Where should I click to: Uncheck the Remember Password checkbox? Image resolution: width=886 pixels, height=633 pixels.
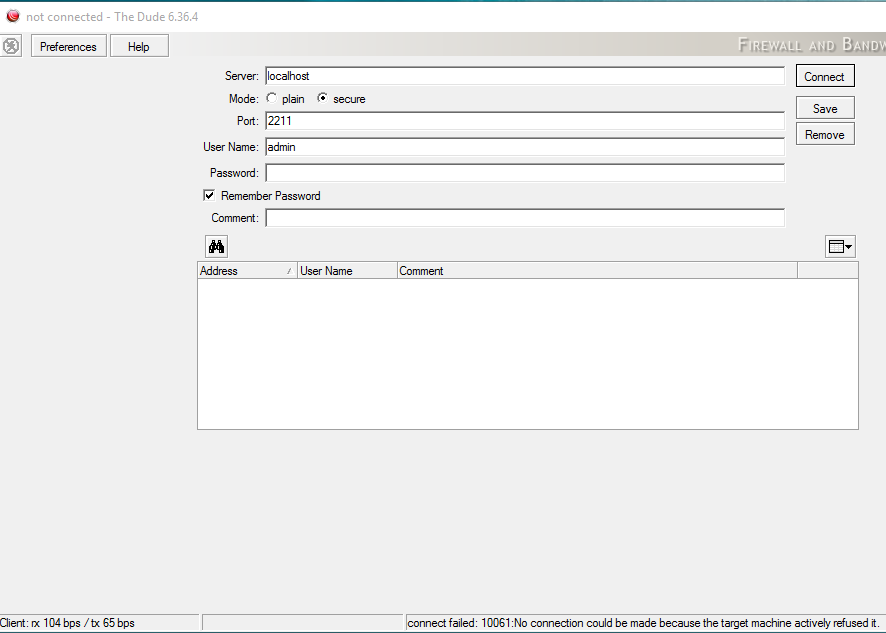coord(209,195)
